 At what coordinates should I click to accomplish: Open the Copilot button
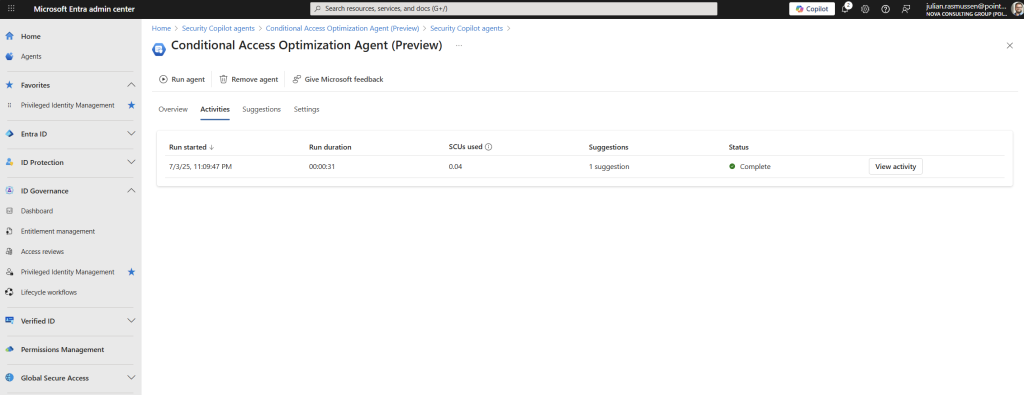[x=812, y=8]
